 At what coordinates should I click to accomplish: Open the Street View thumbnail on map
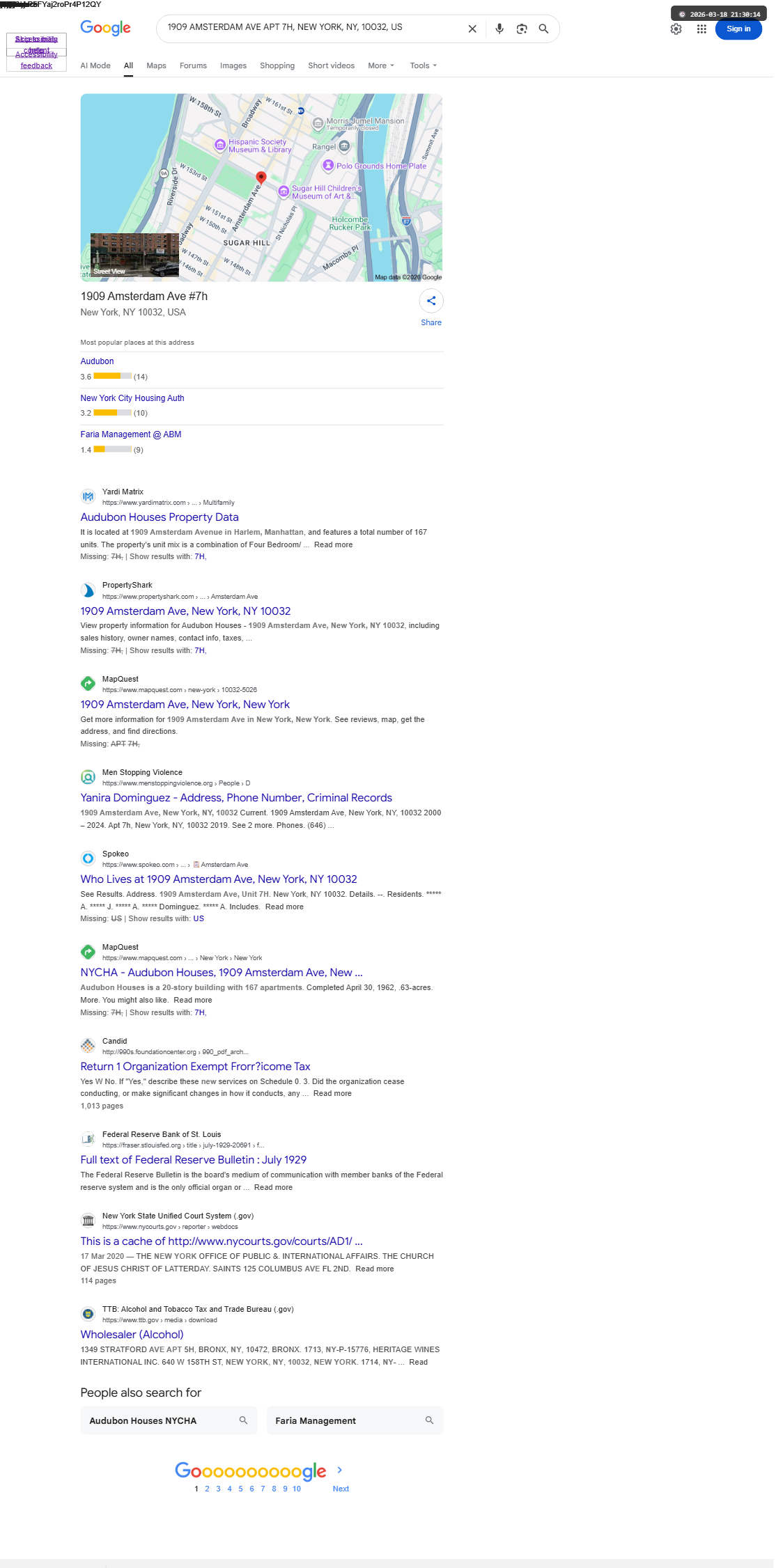point(134,256)
